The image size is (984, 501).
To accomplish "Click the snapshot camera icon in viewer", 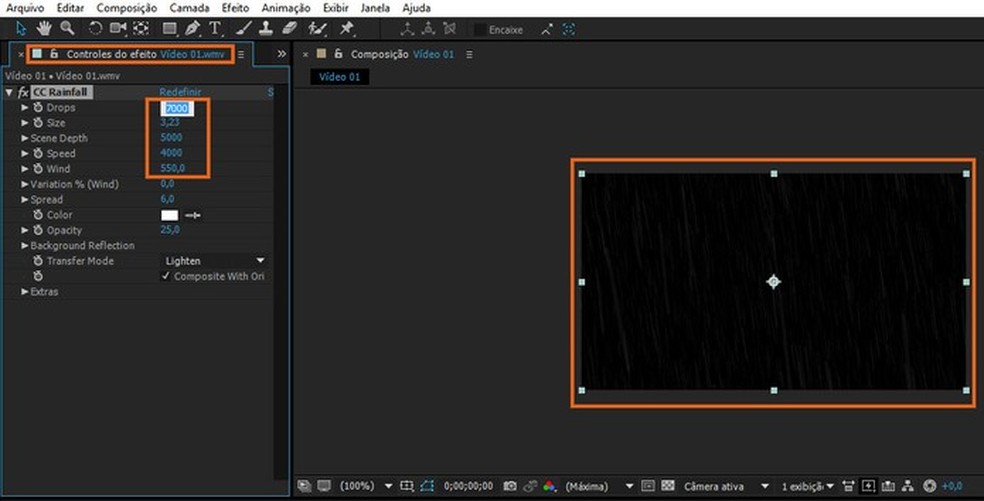I will coord(511,486).
